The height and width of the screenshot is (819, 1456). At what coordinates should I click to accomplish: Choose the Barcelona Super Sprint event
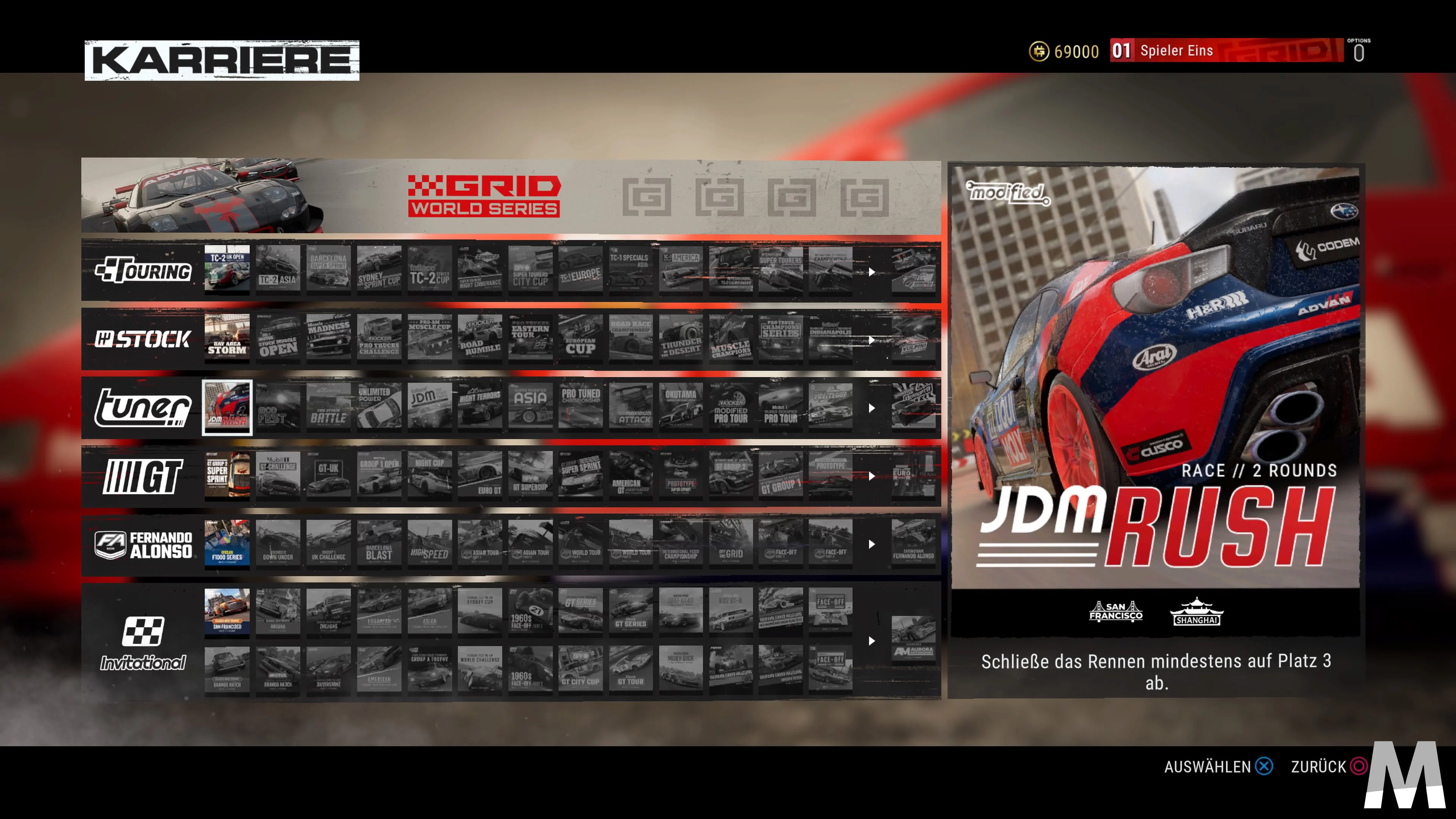[x=328, y=270]
